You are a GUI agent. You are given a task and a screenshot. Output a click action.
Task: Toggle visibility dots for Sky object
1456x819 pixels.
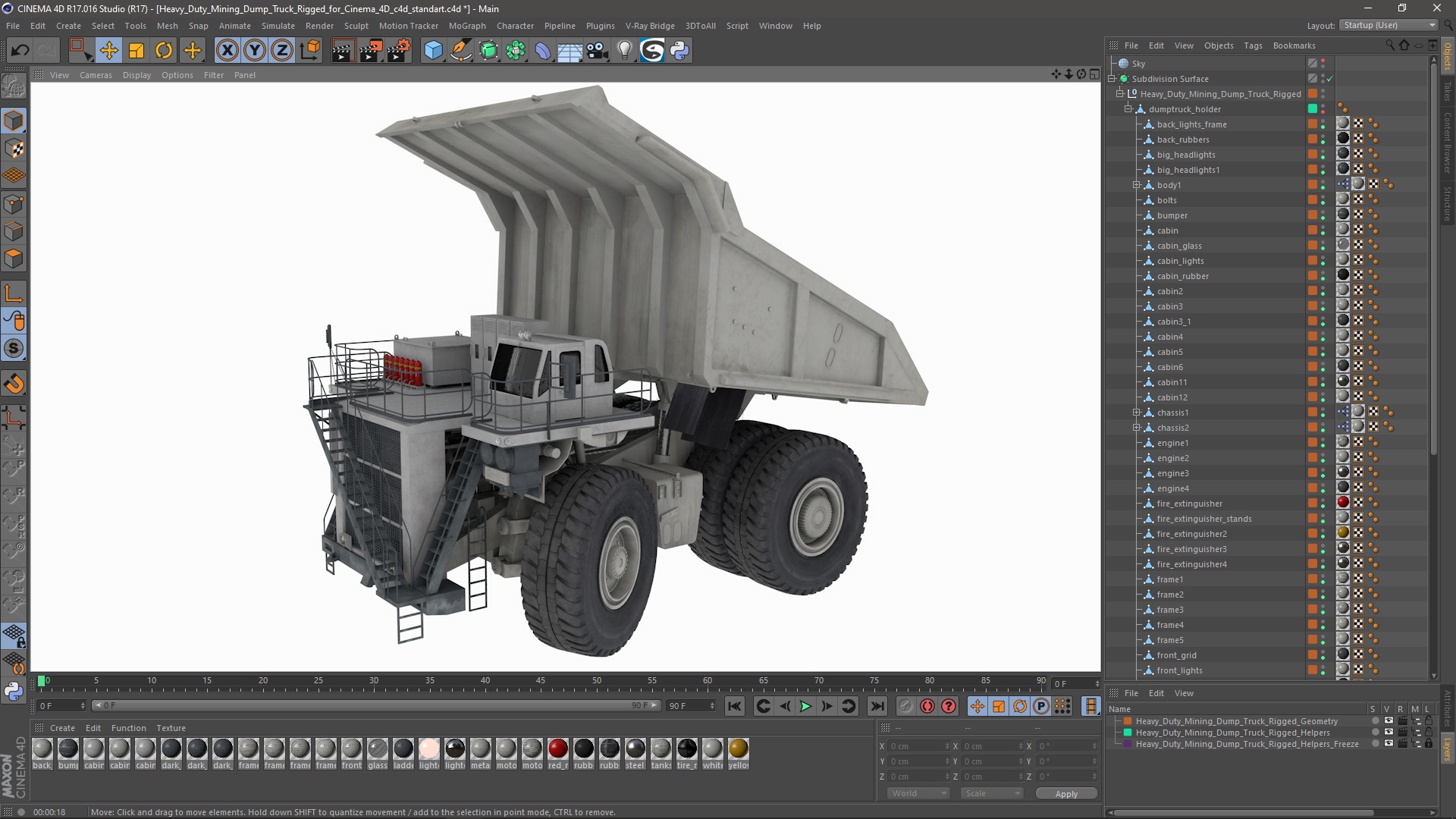(1323, 64)
